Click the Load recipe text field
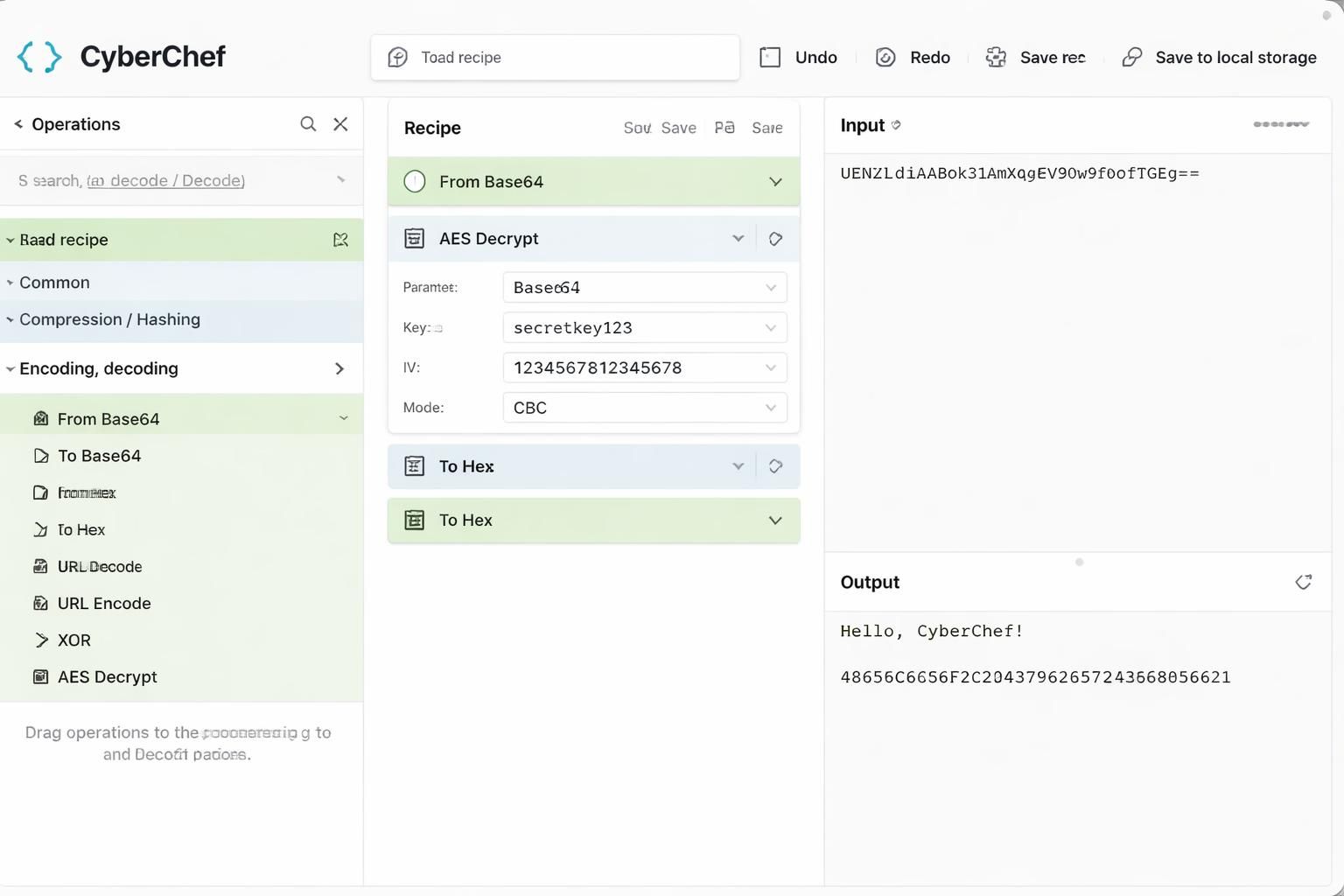1344x896 pixels. (556, 58)
